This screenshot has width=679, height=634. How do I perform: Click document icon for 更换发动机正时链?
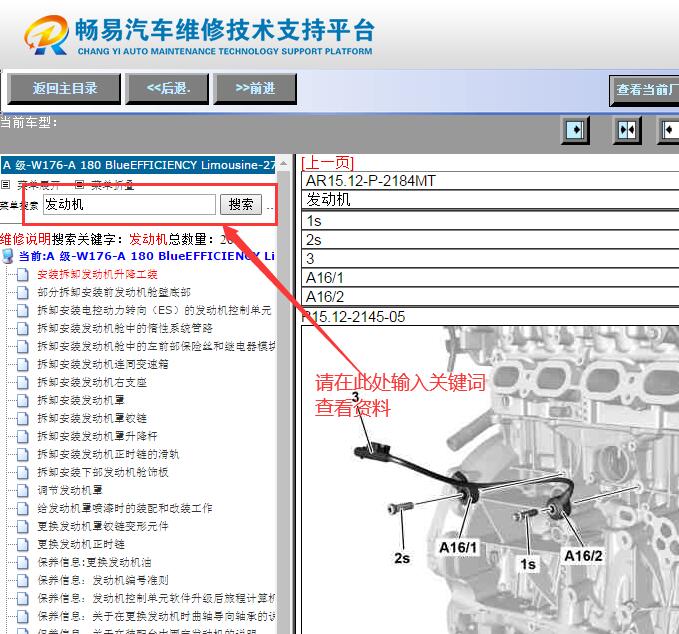tap(23, 545)
